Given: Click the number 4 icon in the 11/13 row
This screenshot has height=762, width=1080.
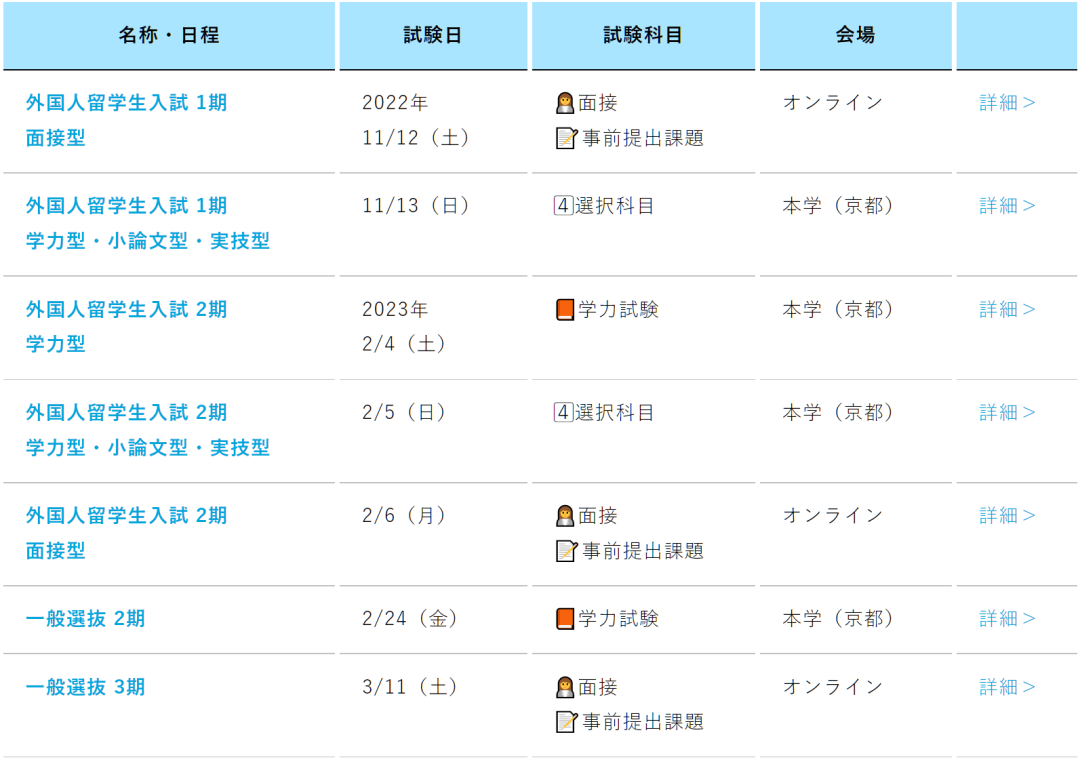Looking at the screenshot, I should coord(563,206).
